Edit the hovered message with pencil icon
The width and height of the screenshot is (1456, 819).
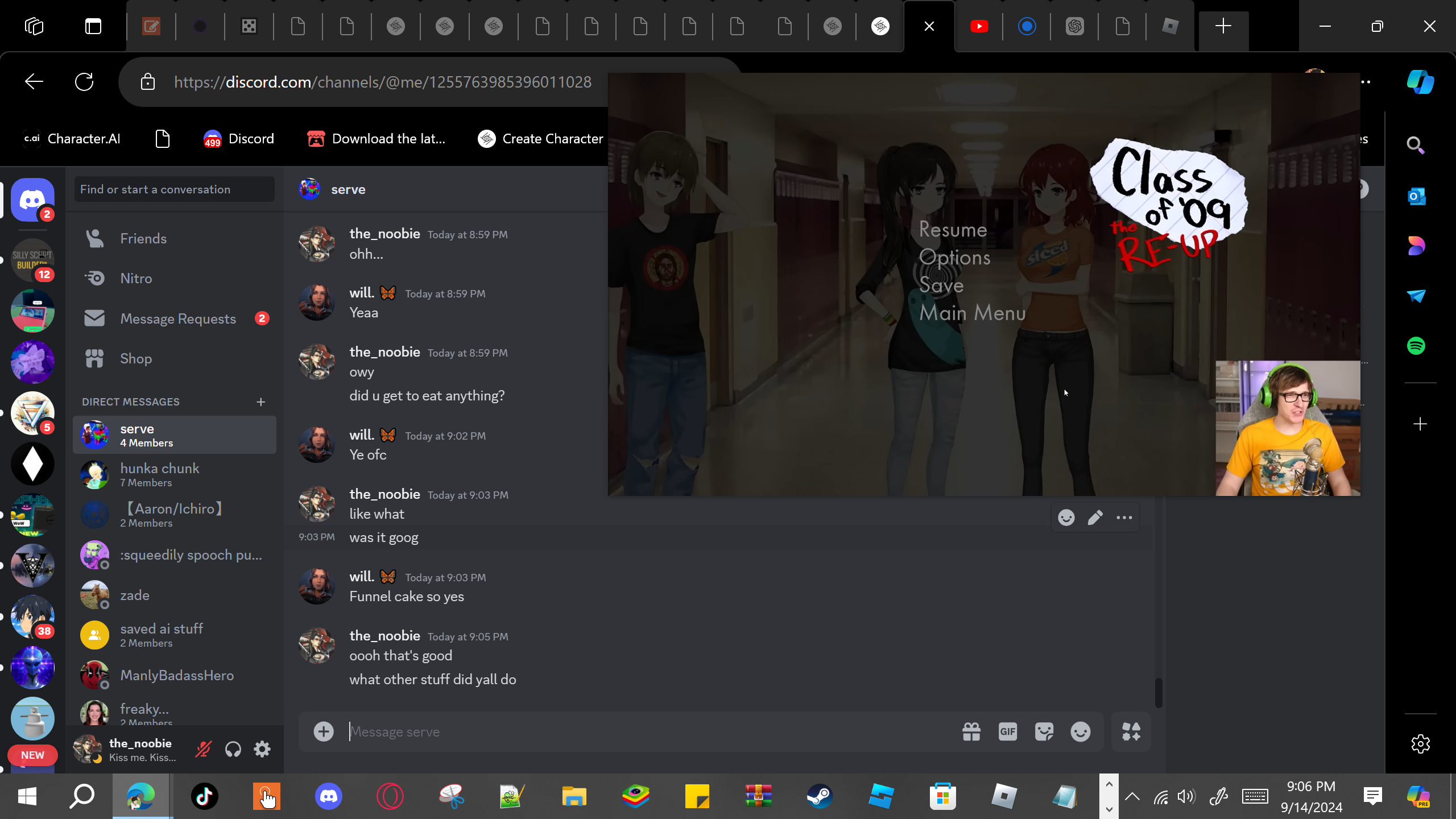click(1095, 518)
